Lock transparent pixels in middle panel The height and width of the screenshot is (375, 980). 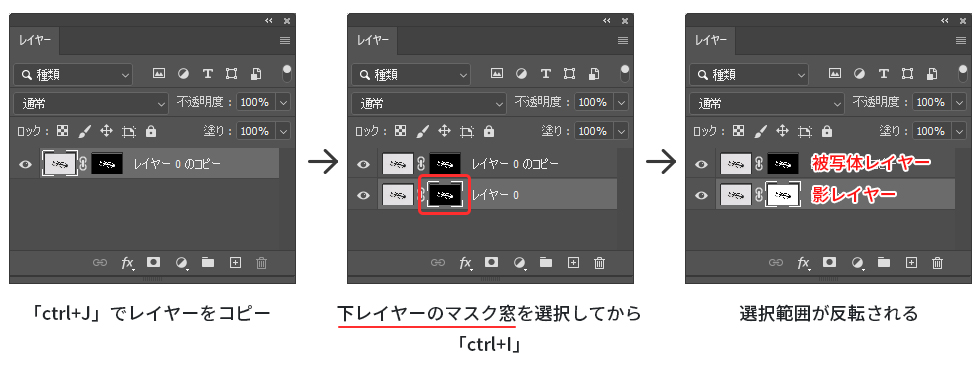tap(401, 131)
